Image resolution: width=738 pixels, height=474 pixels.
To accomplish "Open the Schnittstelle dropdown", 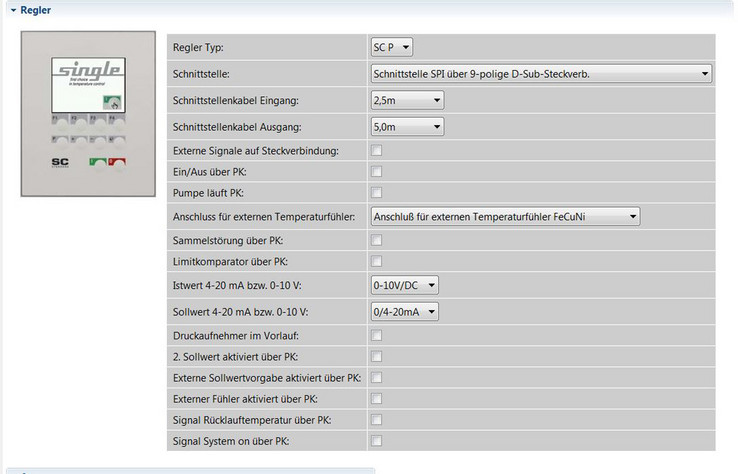I will [x=541, y=74].
